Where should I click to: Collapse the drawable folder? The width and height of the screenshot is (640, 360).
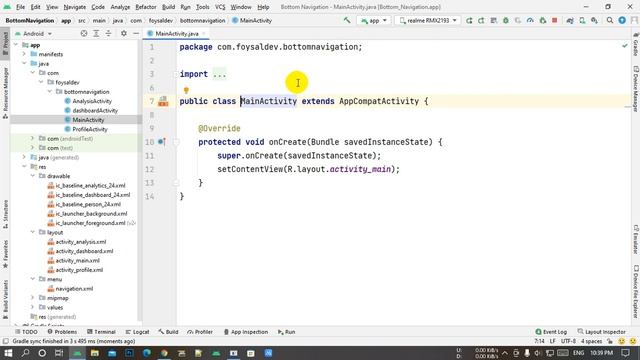33,176
